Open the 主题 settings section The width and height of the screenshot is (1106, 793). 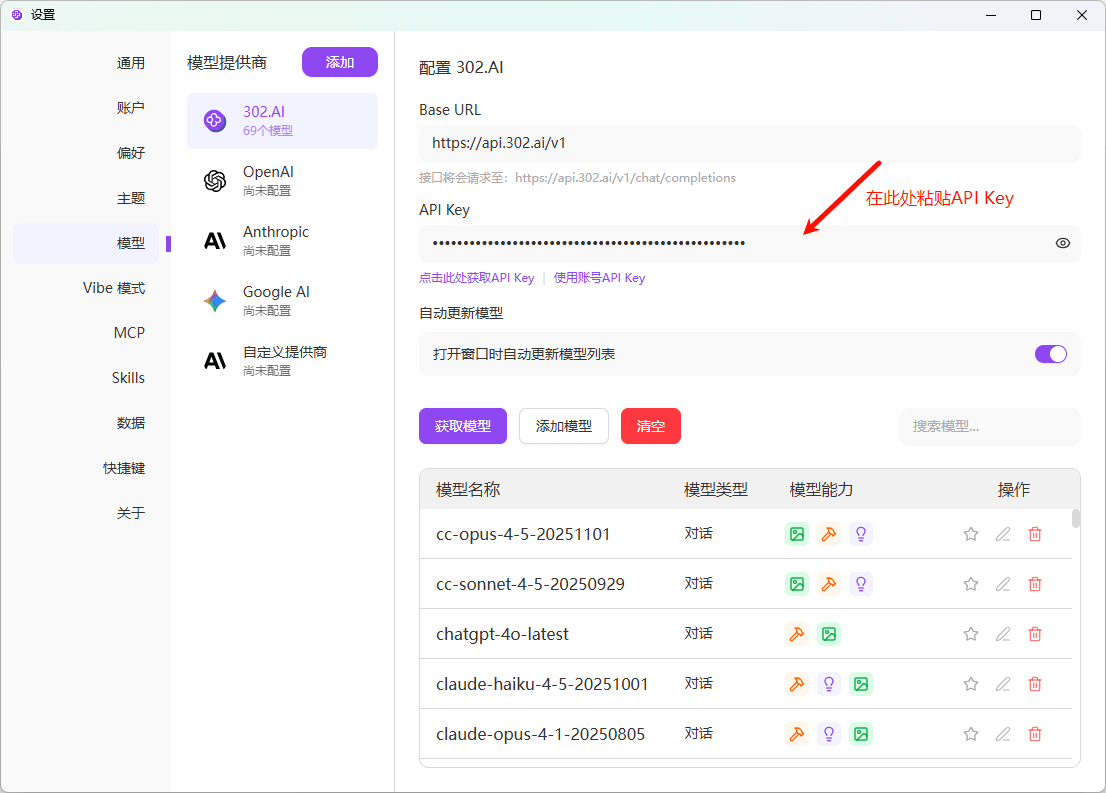(x=130, y=198)
